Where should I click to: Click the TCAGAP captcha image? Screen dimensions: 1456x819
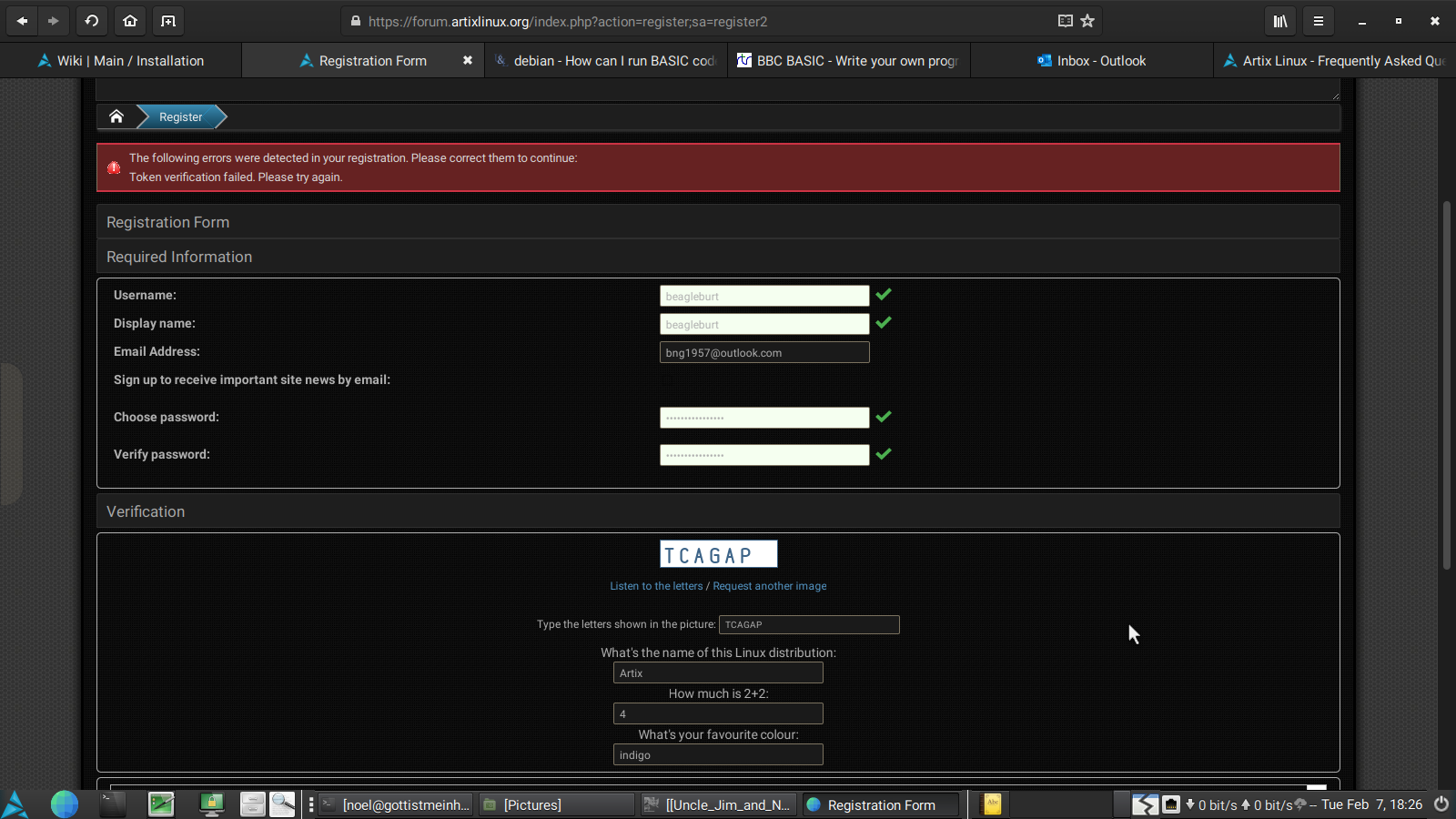(719, 554)
